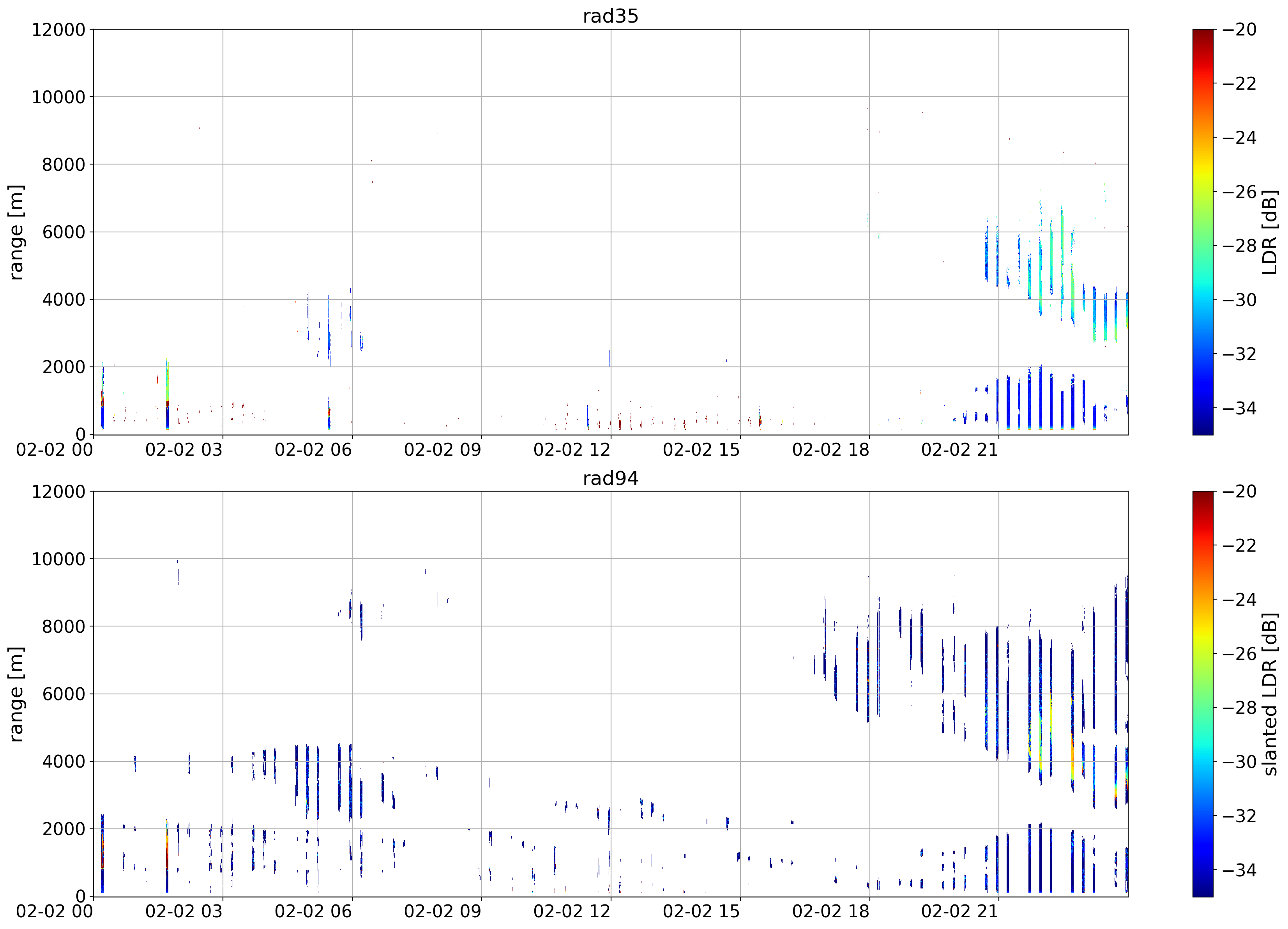
Task: Click '02-02 18' time label under rad94
Action: (831, 912)
